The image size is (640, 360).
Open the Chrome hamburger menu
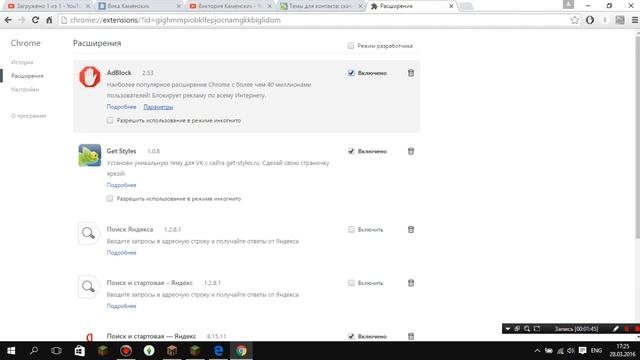635,20
